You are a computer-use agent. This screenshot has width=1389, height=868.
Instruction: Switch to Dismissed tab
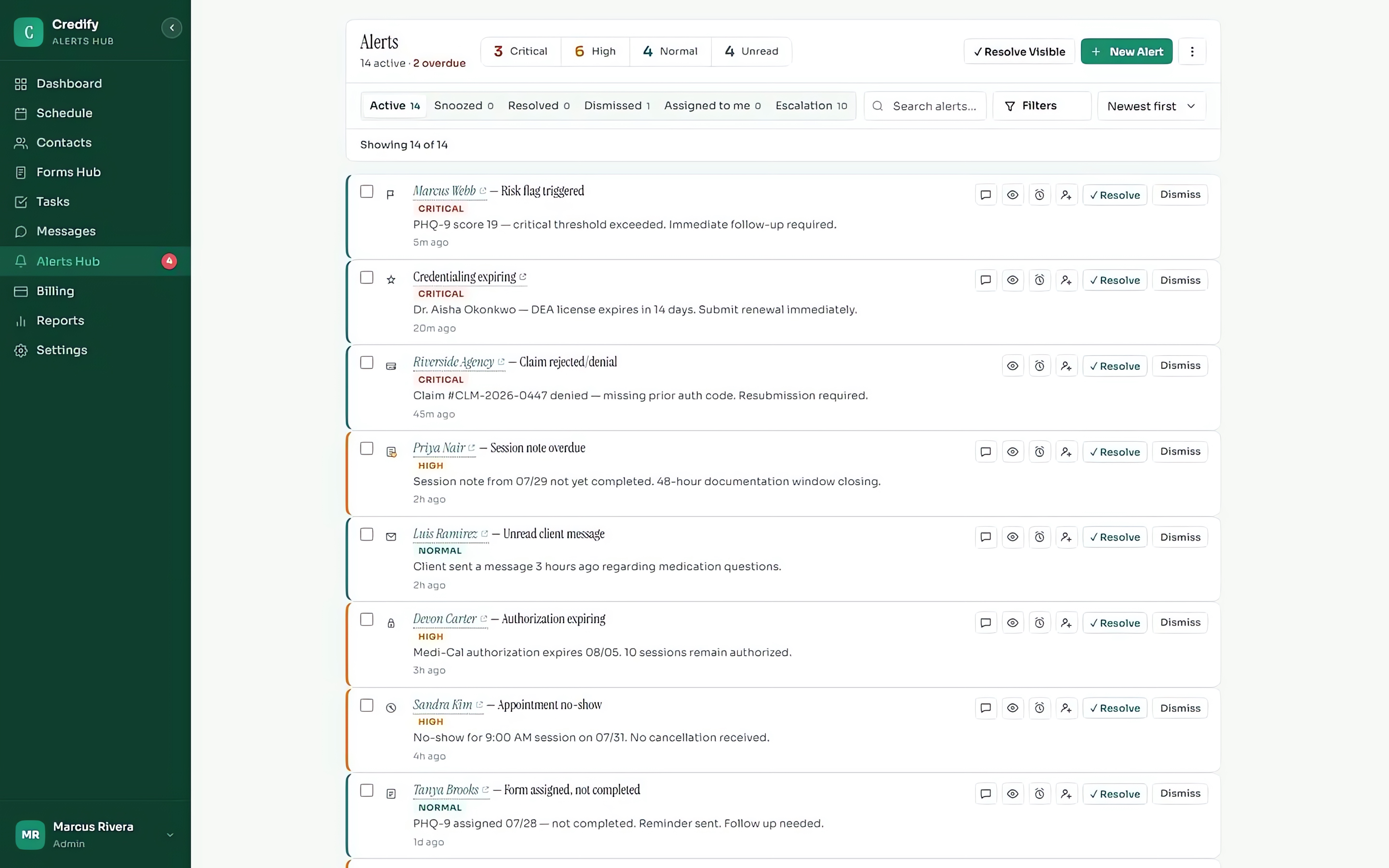[617, 106]
